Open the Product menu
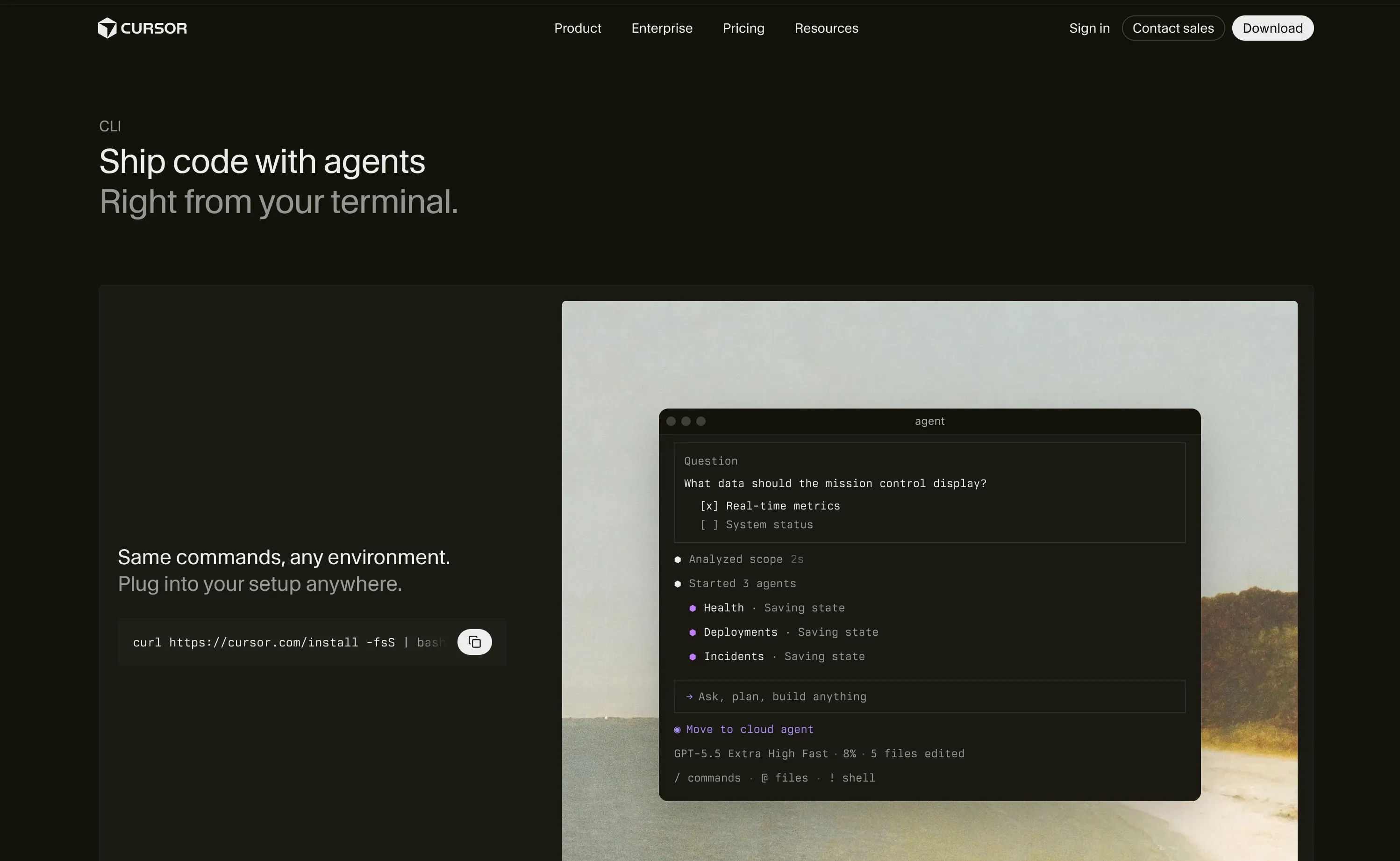1400x861 pixels. tap(577, 28)
